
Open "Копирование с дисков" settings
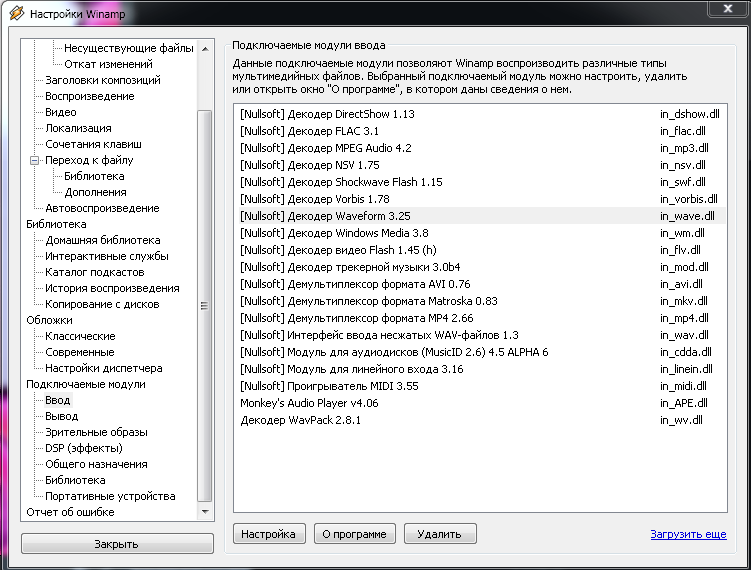pos(102,305)
